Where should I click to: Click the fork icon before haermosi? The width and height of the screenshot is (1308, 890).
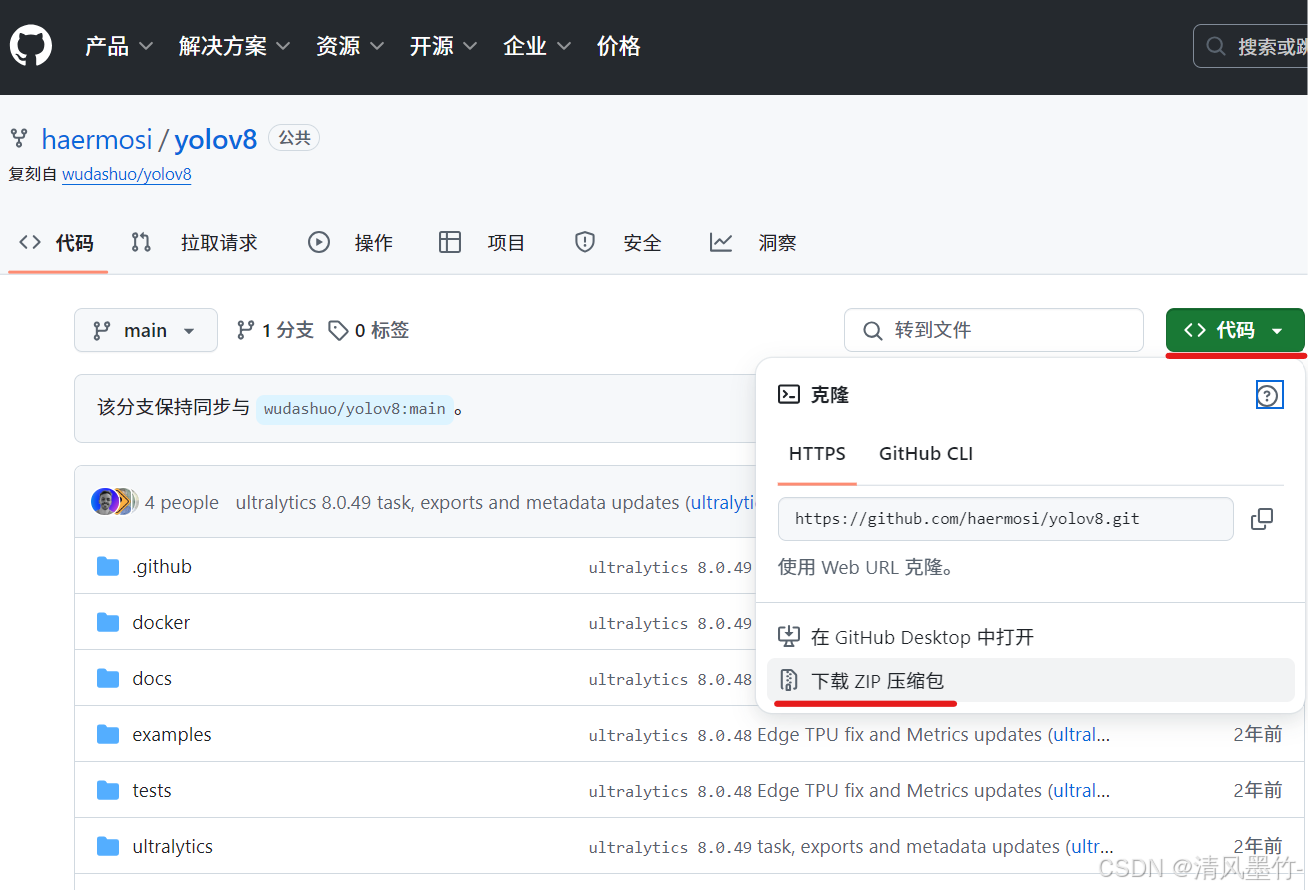[x=18, y=138]
